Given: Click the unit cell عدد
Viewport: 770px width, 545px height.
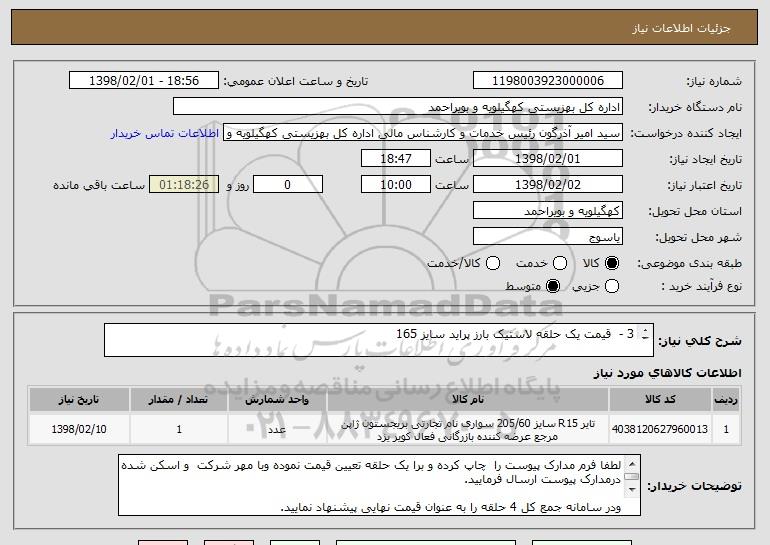Looking at the screenshot, I should [277, 429].
